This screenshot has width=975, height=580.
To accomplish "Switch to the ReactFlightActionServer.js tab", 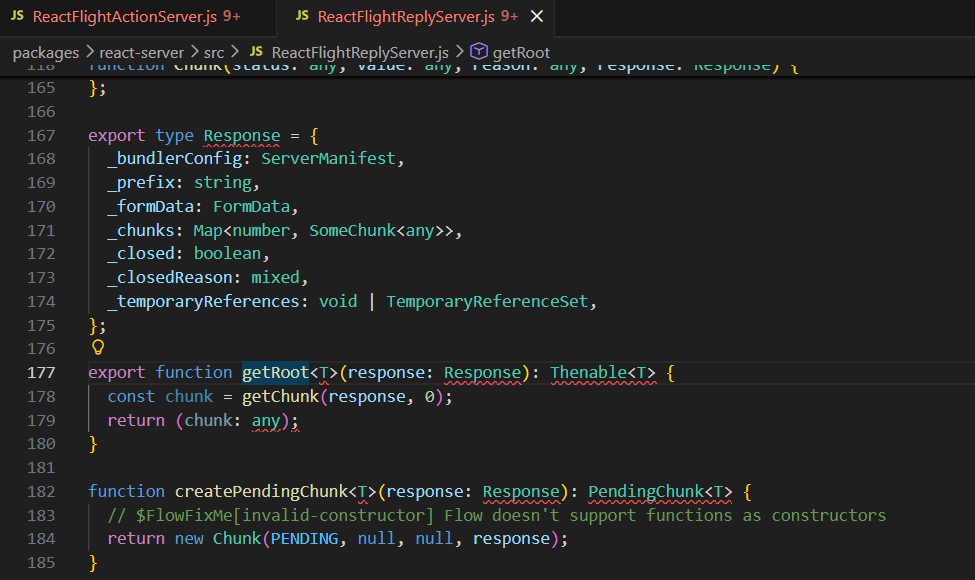I will 130,17.
